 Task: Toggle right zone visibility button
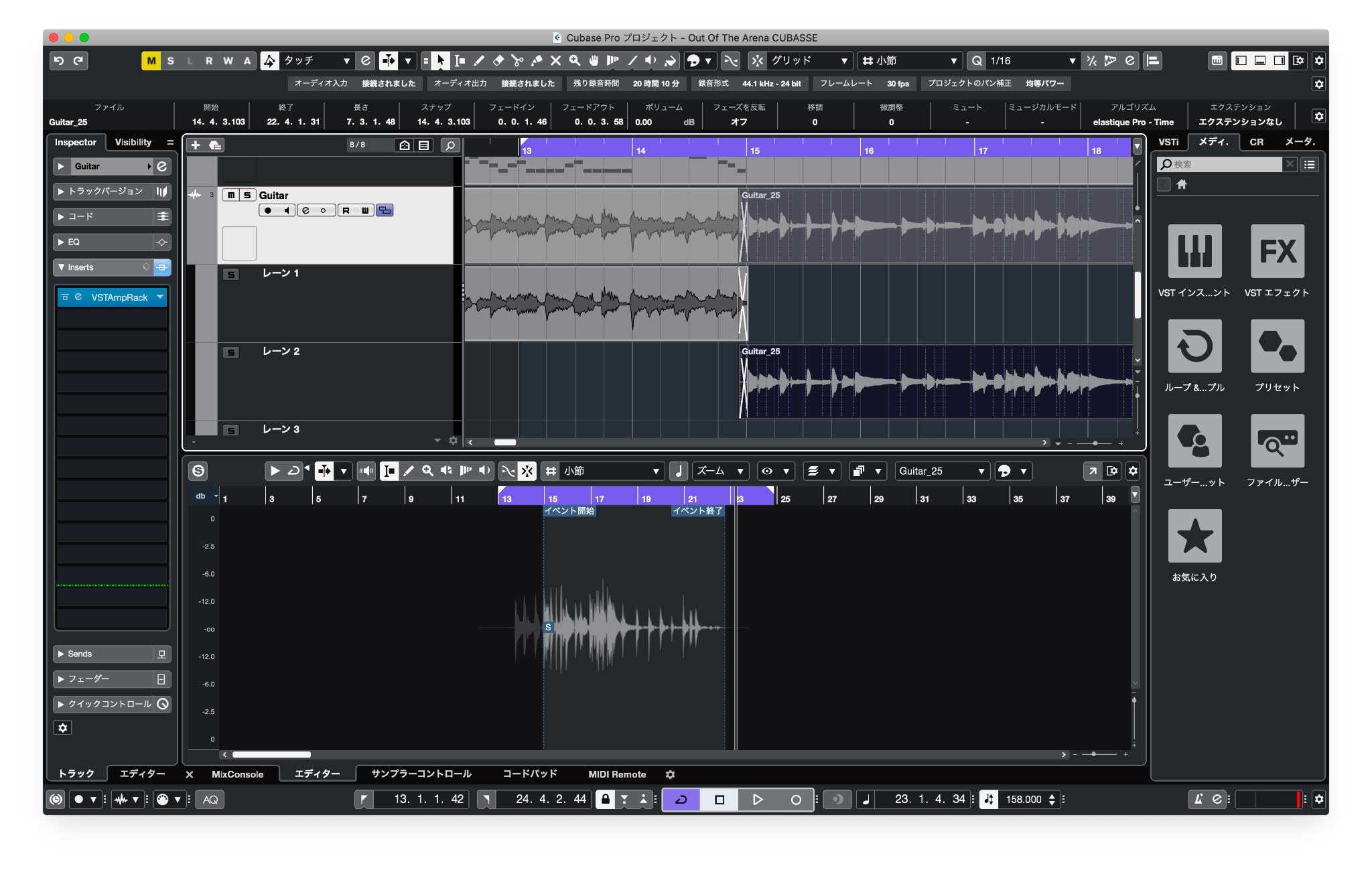coord(1280,61)
